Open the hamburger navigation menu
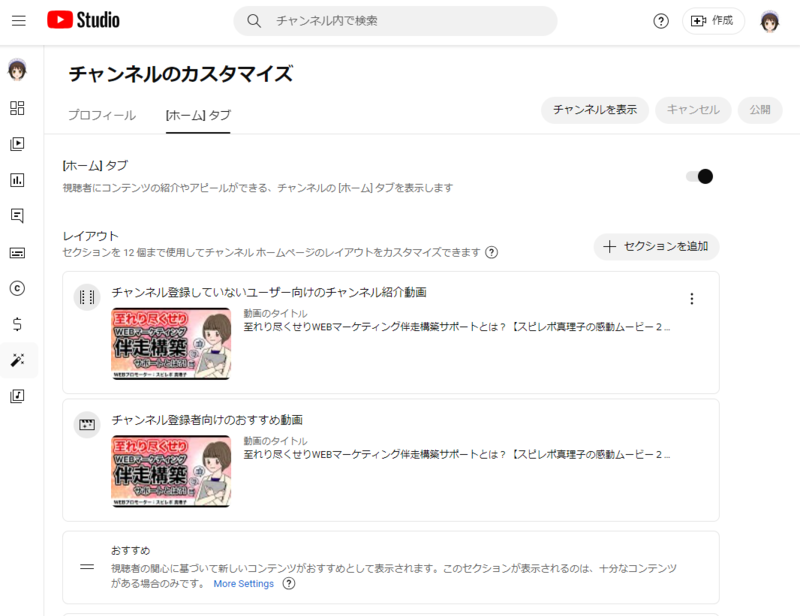Screen dimensions: 800x616 coord(18,20)
